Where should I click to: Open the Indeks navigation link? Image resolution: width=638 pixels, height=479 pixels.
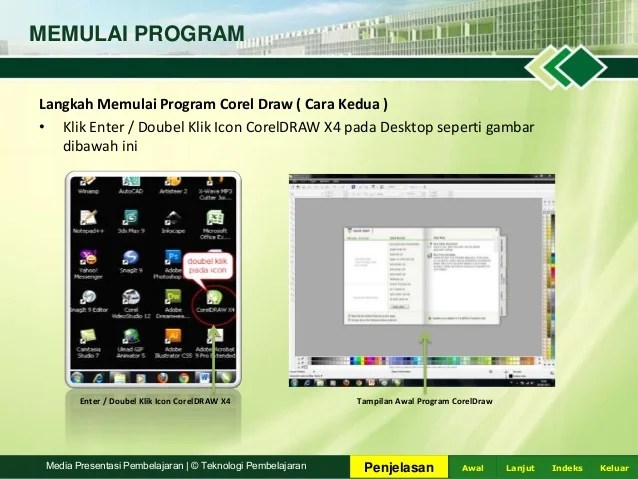tap(567, 468)
